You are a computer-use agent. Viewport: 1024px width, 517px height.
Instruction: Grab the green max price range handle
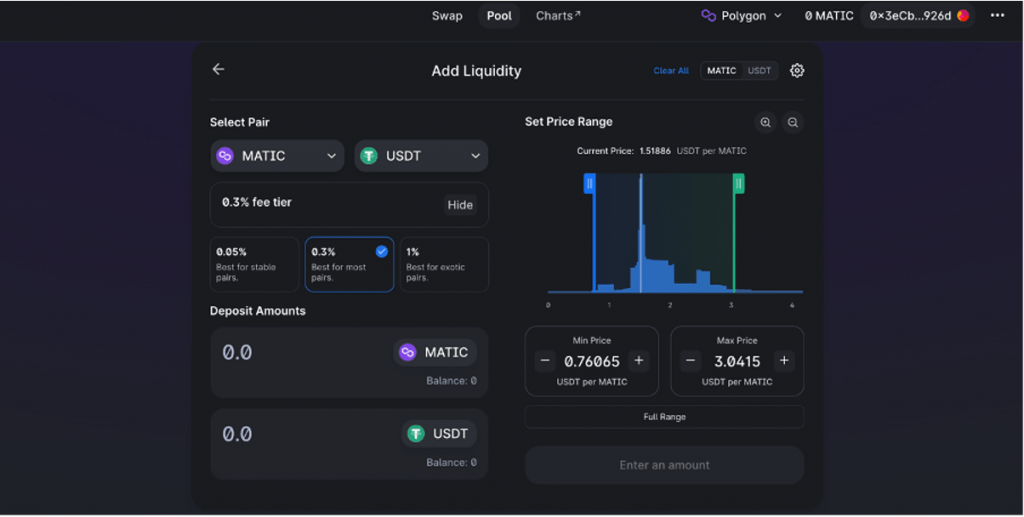point(738,183)
